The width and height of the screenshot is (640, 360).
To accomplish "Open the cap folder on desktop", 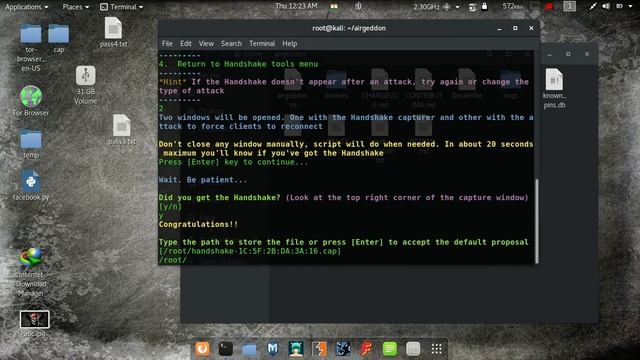I will tap(59, 38).
